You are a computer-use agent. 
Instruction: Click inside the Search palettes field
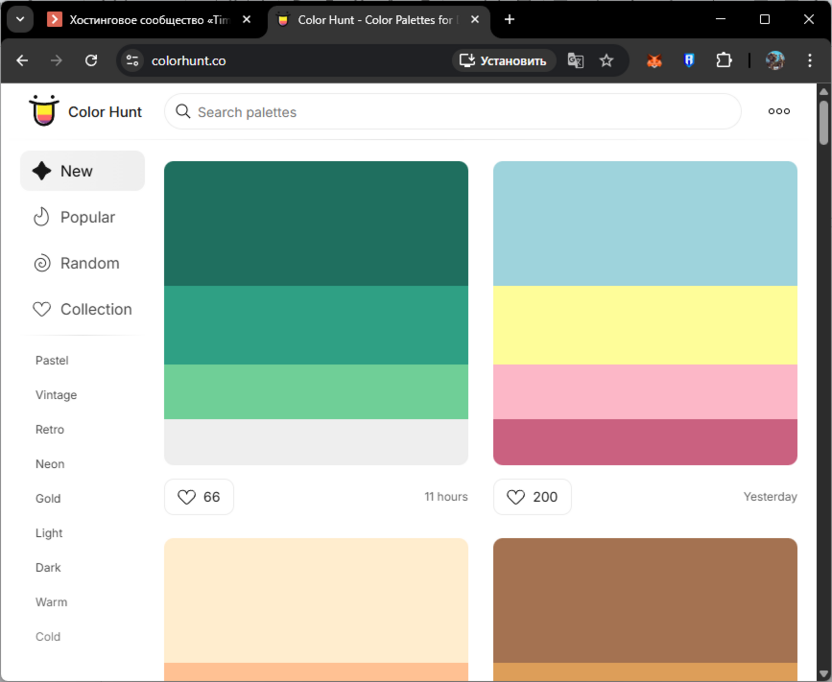point(450,112)
